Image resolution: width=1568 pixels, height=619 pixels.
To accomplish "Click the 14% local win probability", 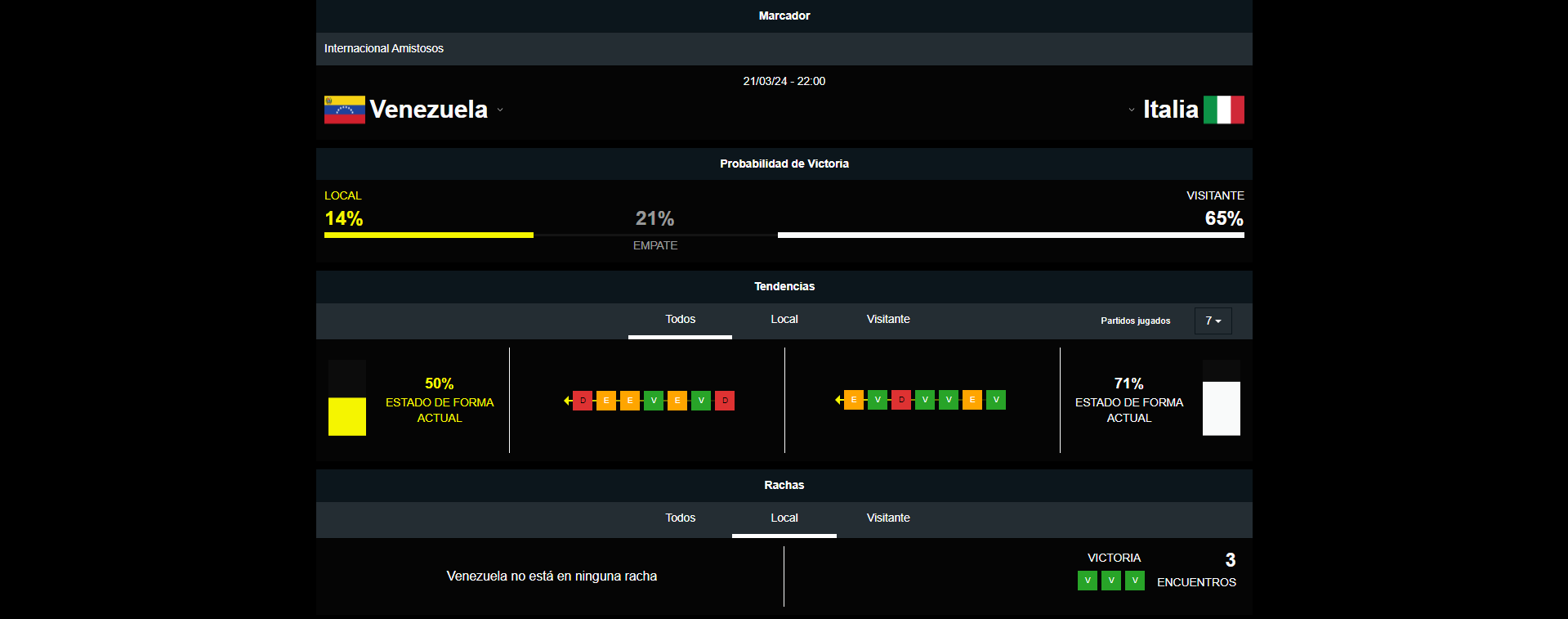I will (344, 219).
